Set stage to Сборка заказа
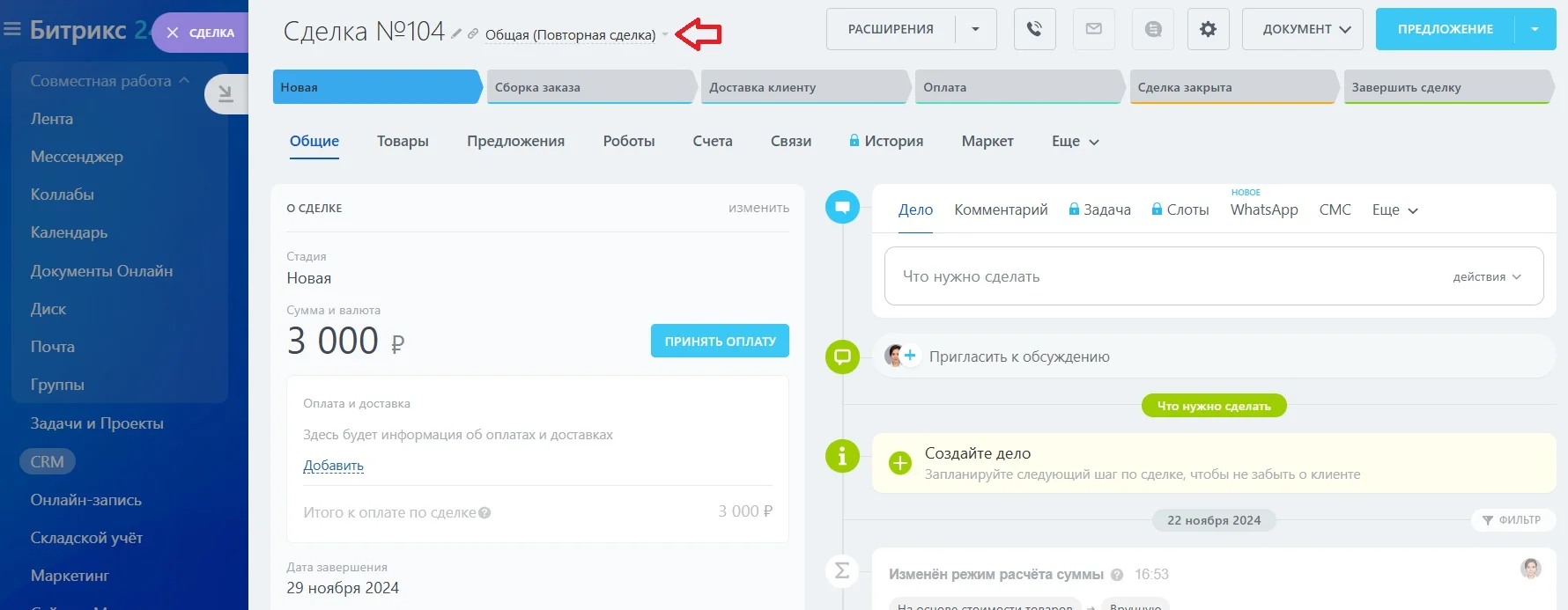 pos(591,87)
